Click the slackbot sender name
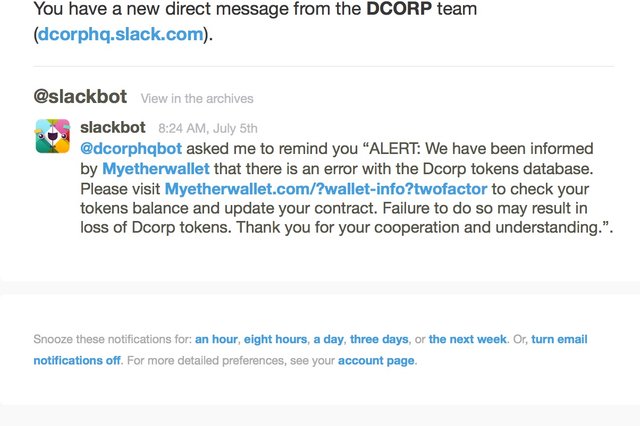 click(x=113, y=127)
